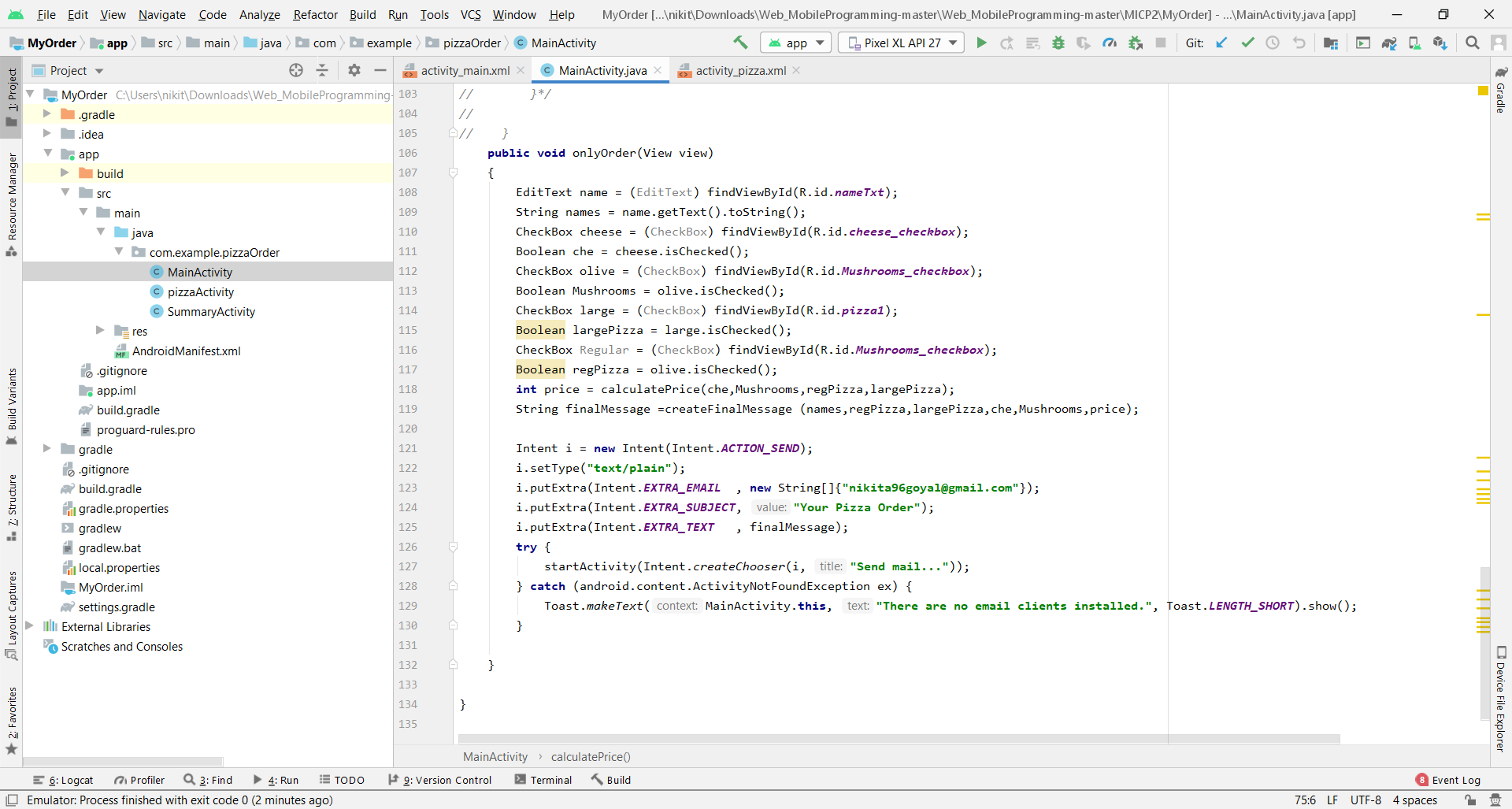
Task: Click the pizzaOrder breadcrumb in navigation bar
Action: 472,43
